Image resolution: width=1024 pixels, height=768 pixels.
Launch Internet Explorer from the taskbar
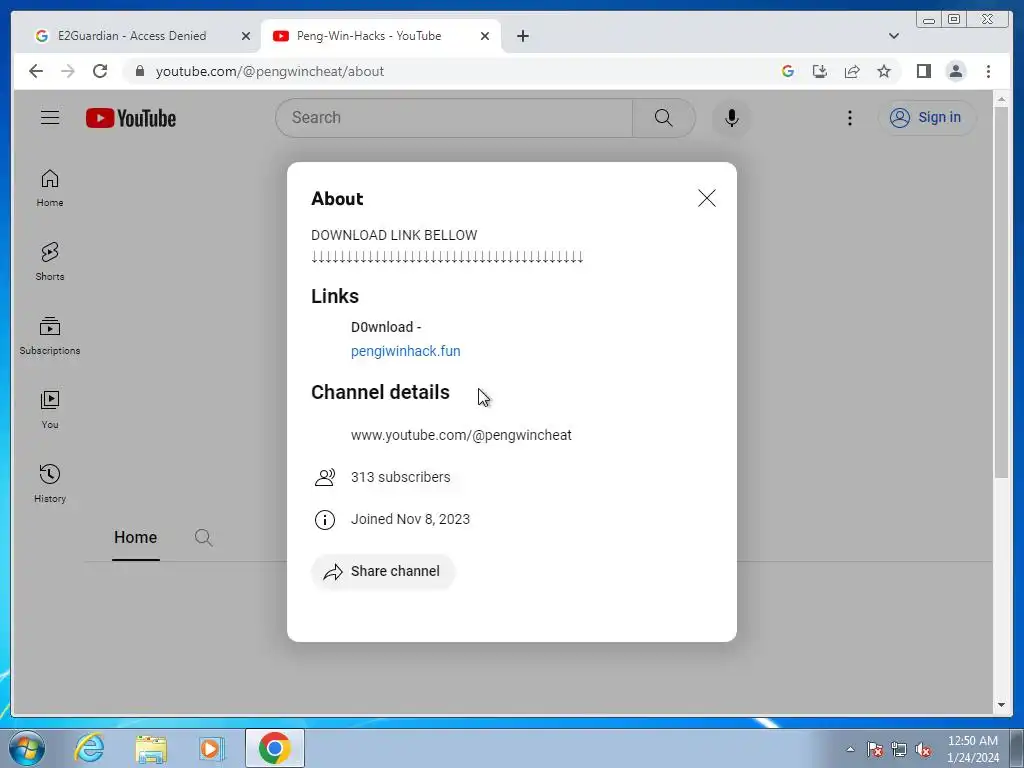pos(89,748)
